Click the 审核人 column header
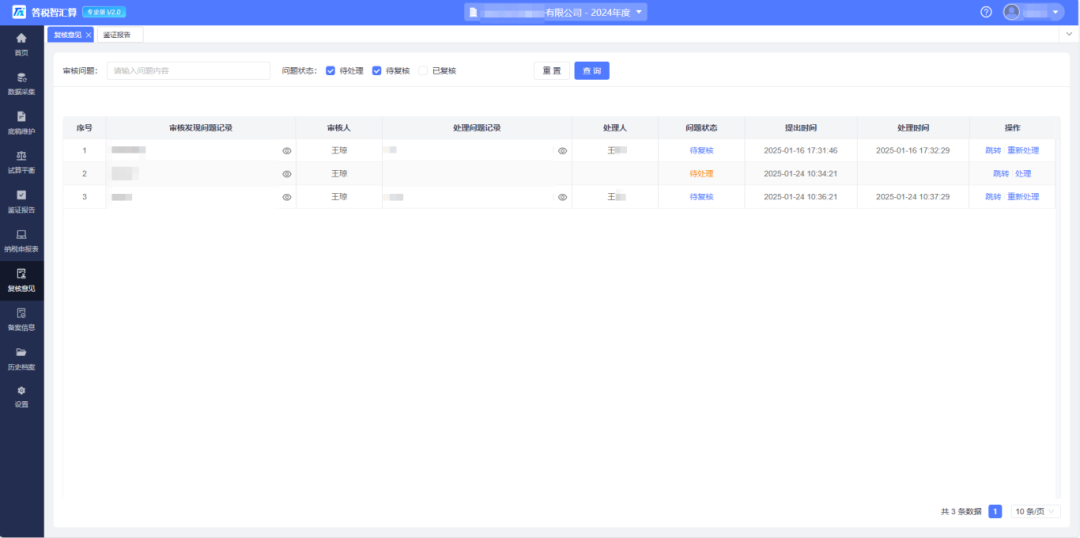This screenshot has height=538, width=1080. click(x=339, y=128)
